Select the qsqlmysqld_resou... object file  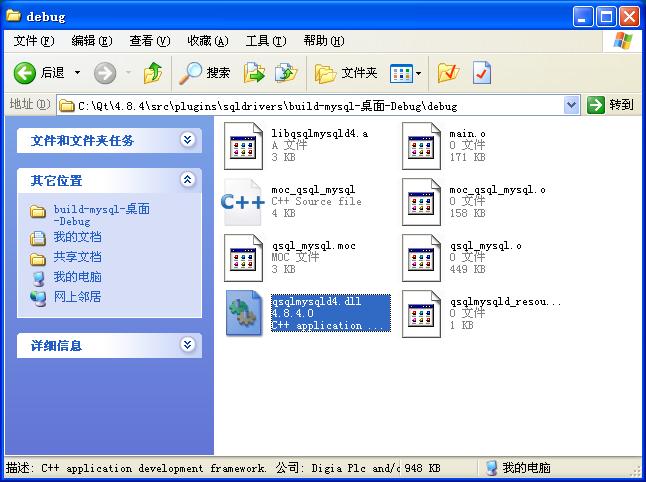(x=421, y=314)
